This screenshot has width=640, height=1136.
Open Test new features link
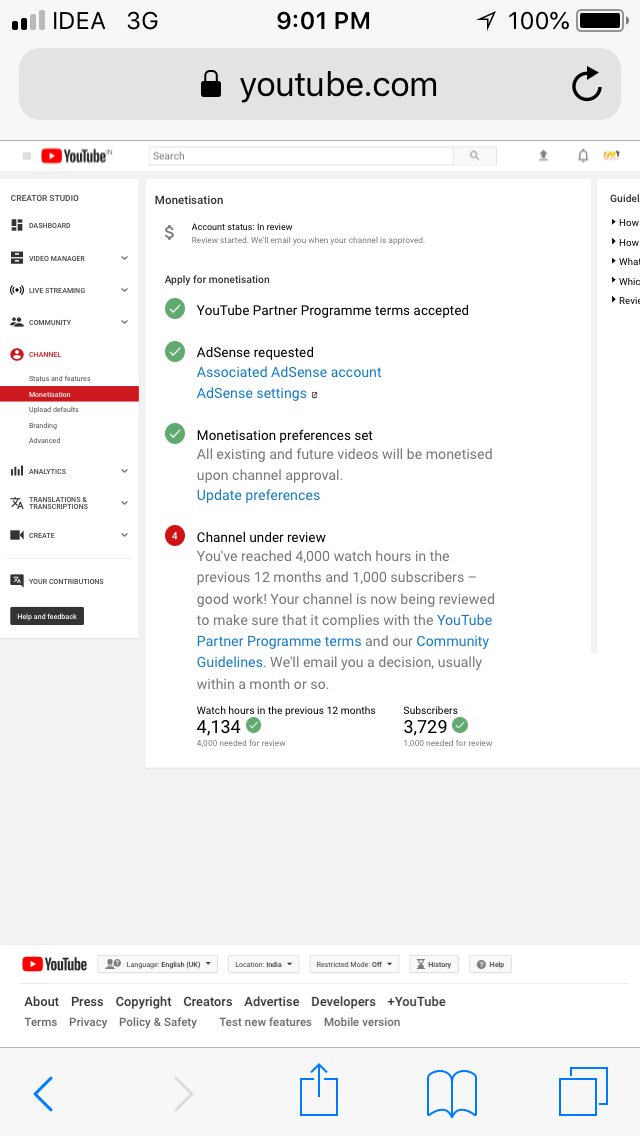(x=265, y=1022)
